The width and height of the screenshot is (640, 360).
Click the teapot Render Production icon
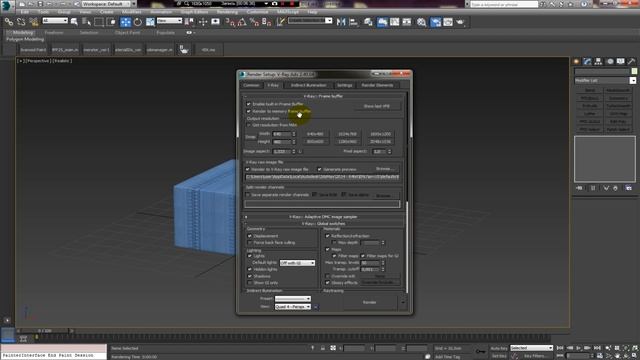tap(460, 22)
